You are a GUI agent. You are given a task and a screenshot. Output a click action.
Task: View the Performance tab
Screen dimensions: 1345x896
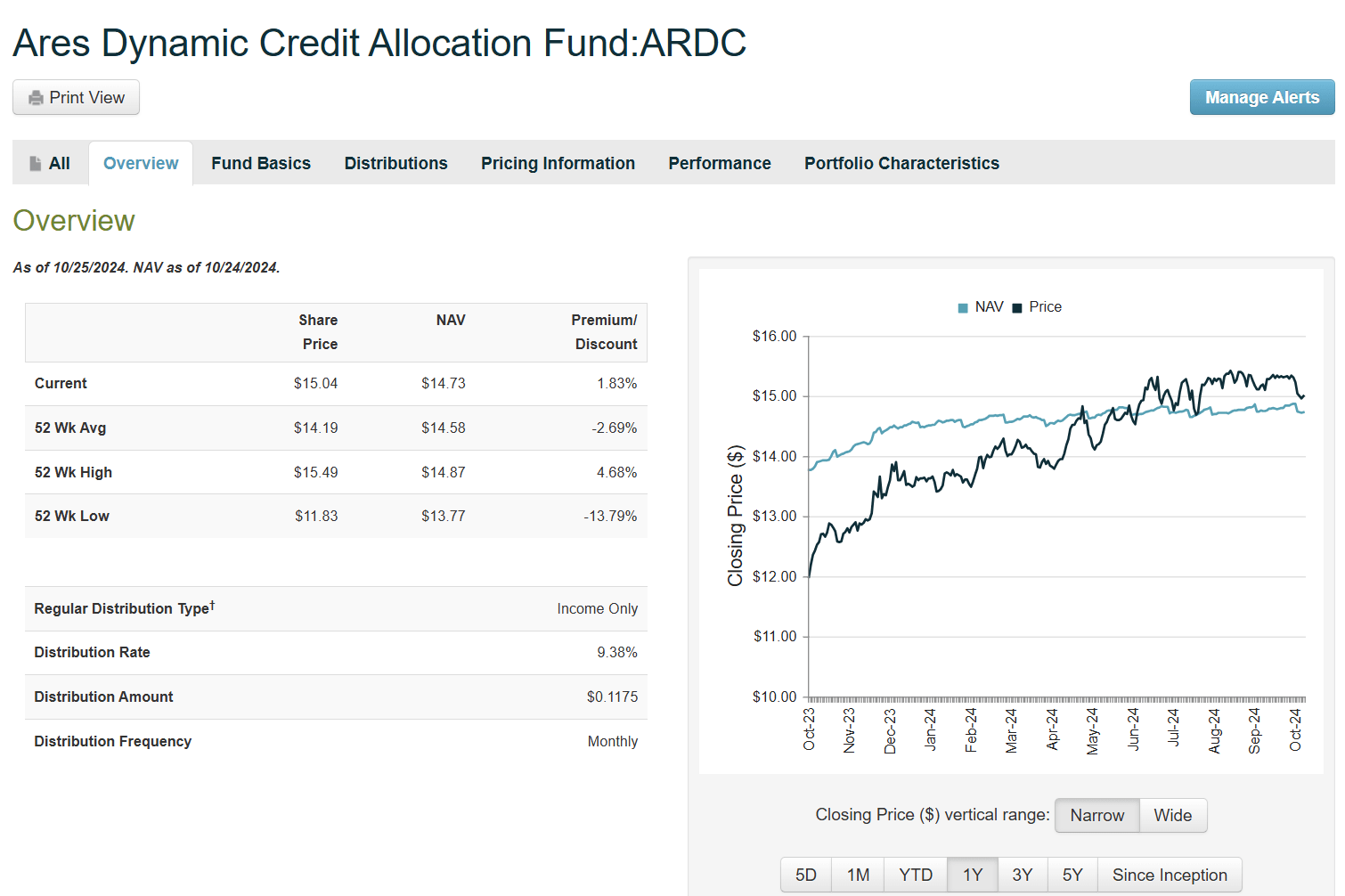(x=719, y=163)
